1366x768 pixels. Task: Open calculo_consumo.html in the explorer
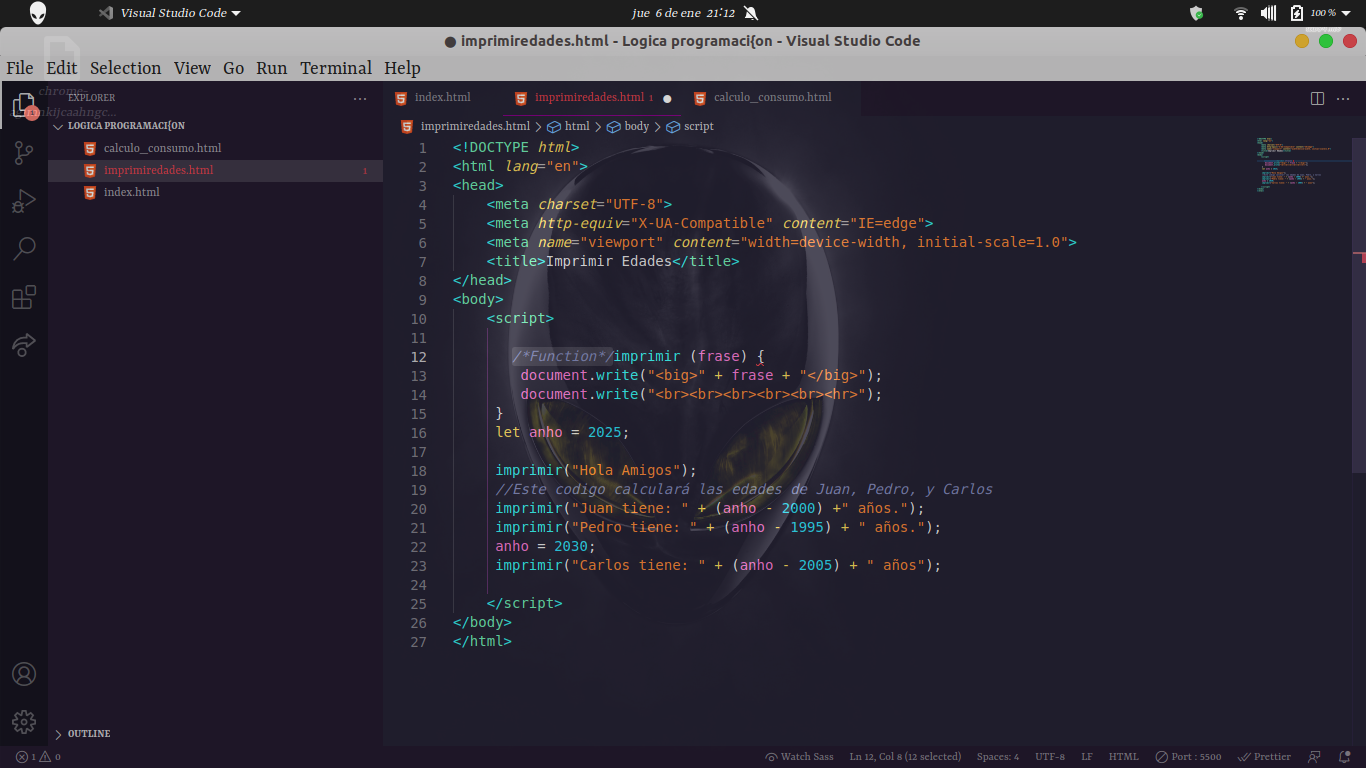pyautogui.click(x=162, y=148)
